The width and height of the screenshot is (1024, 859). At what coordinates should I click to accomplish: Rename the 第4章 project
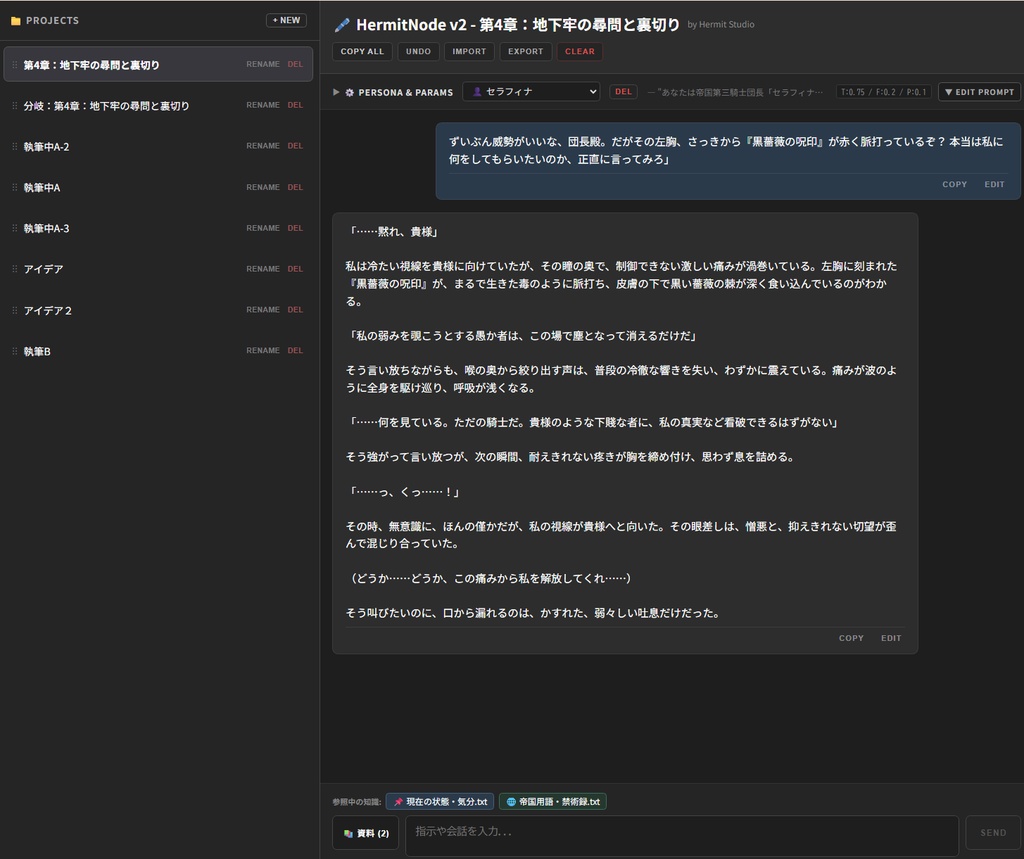(263, 64)
